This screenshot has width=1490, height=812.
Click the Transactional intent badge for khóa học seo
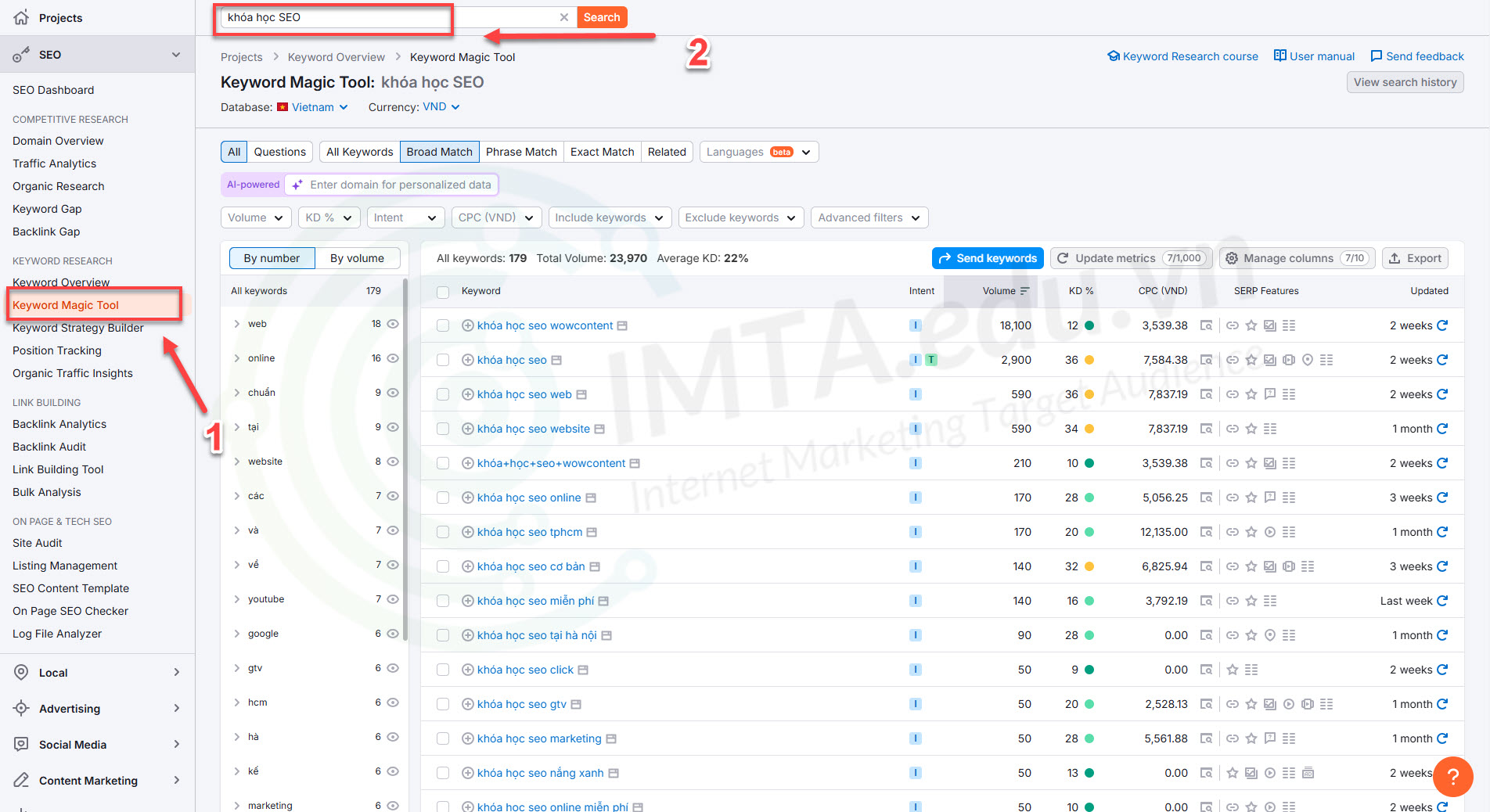[930, 360]
